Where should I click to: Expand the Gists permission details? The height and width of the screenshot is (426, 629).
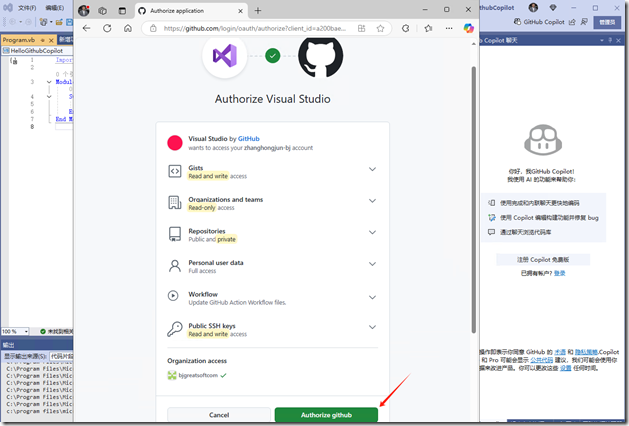[x=372, y=169]
